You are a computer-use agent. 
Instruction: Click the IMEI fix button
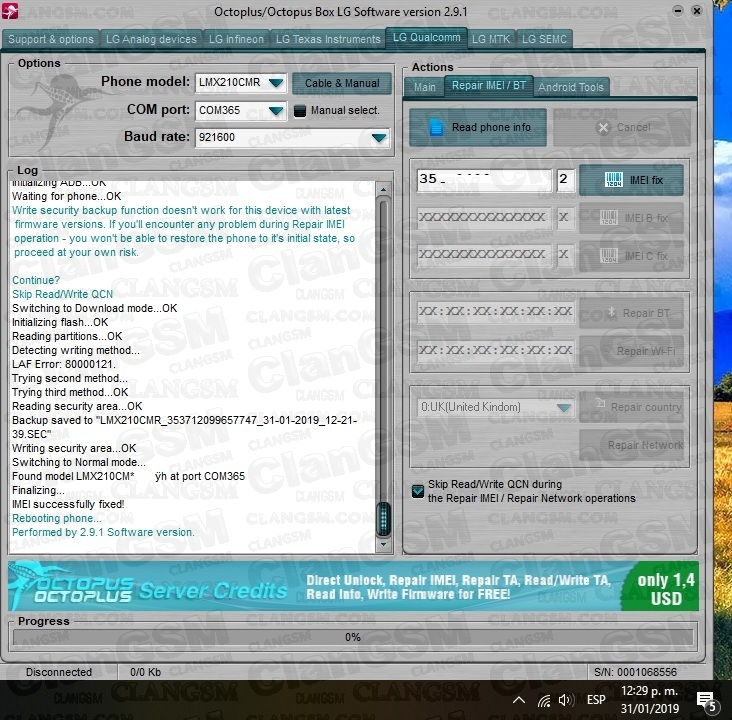pyautogui.click(x=631, y=180)
